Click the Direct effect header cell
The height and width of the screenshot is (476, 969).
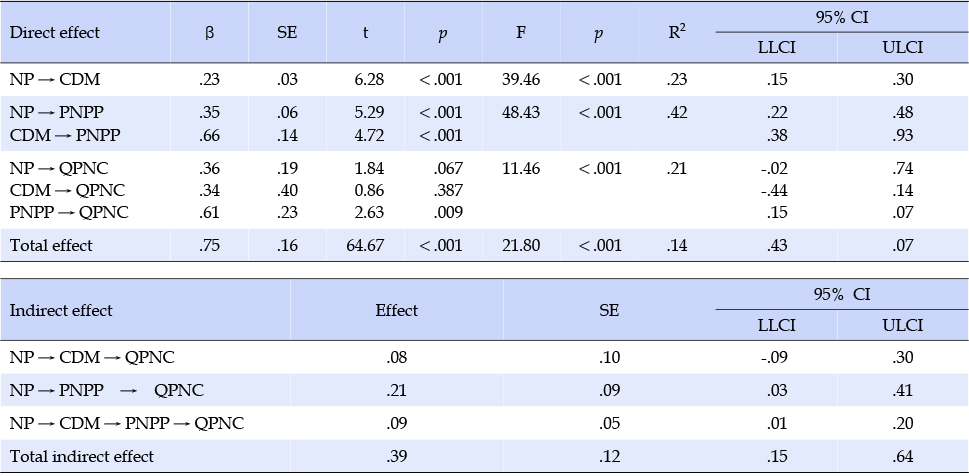click(54, 32)
